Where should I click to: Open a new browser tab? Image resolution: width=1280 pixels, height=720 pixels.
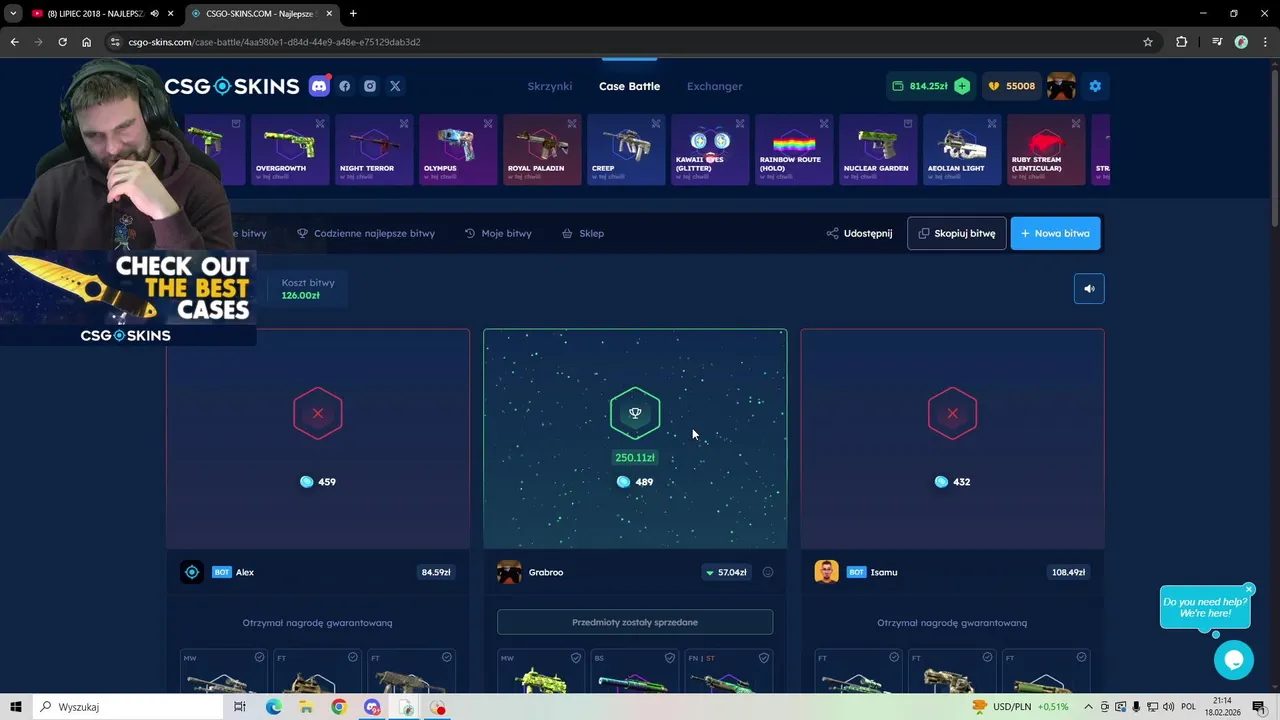(x=353, y=13)
